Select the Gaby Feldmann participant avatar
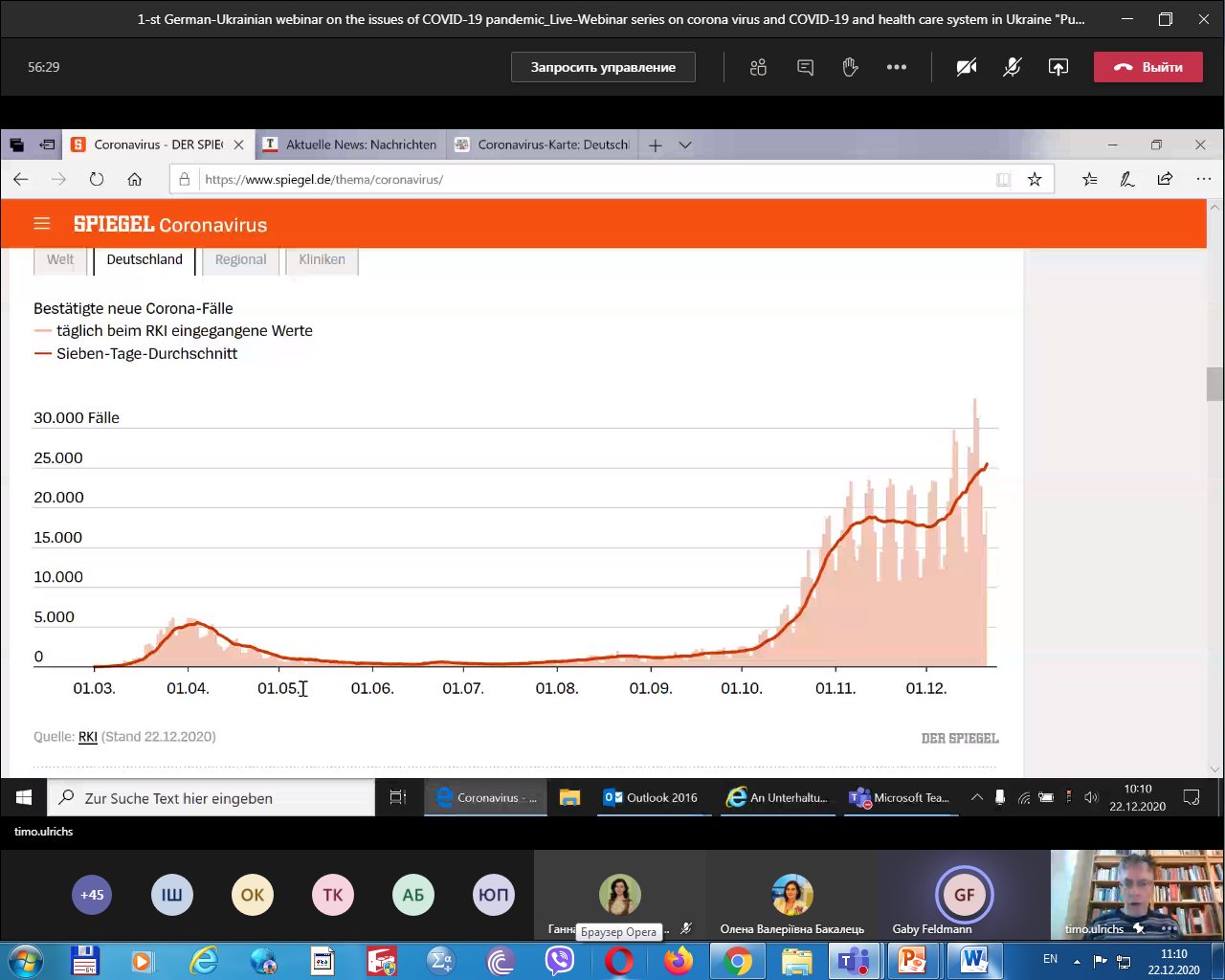Screen dimensions: 1225x980 [x=964, y=895]
